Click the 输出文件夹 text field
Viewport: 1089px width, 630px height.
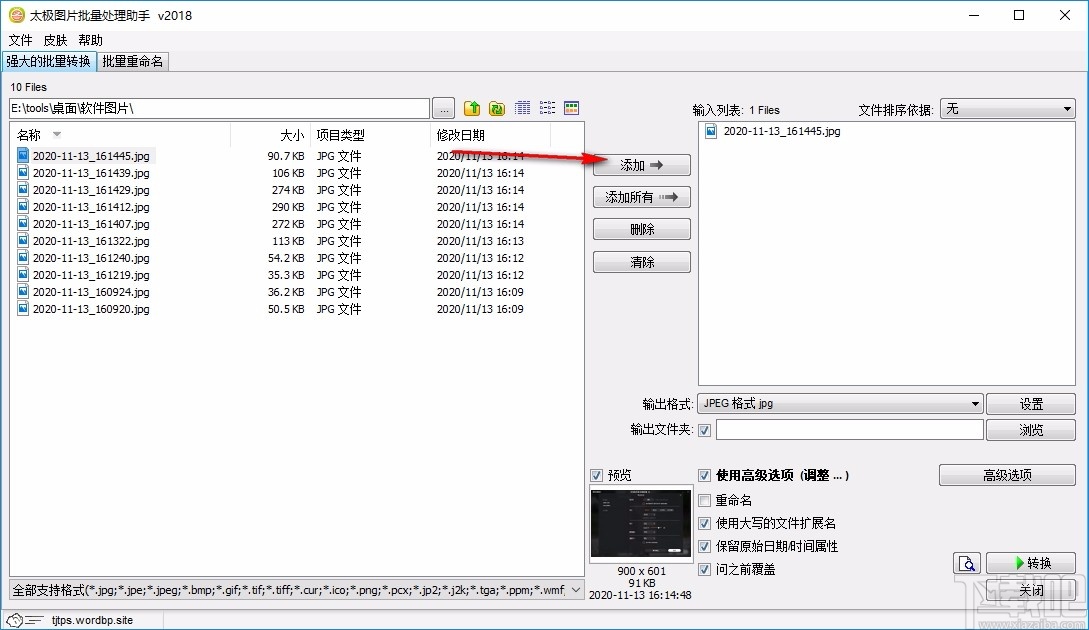849,430
